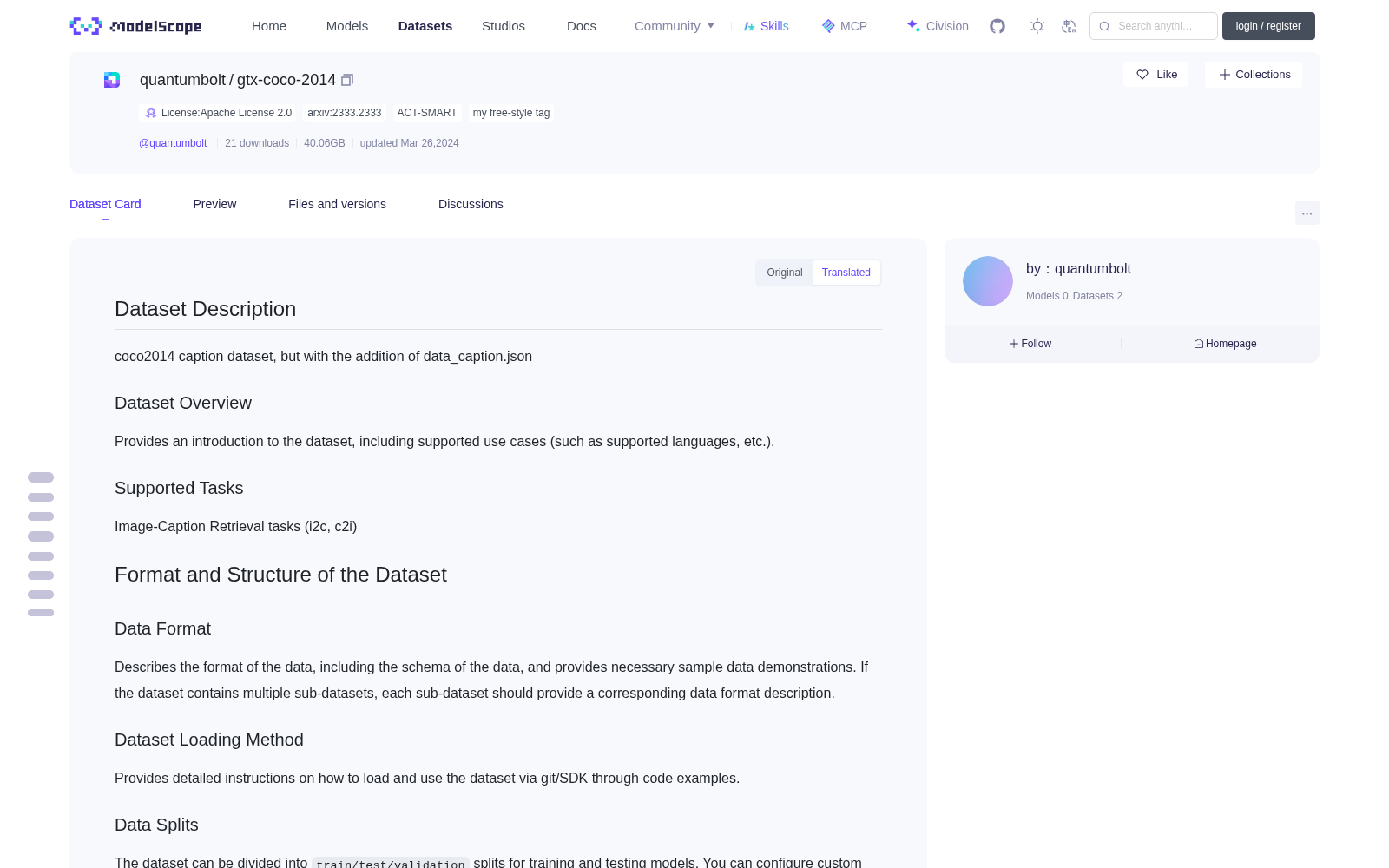Click the 'Data Format' heading
This screenshot has width=1389, height=868.
(162, 628)
